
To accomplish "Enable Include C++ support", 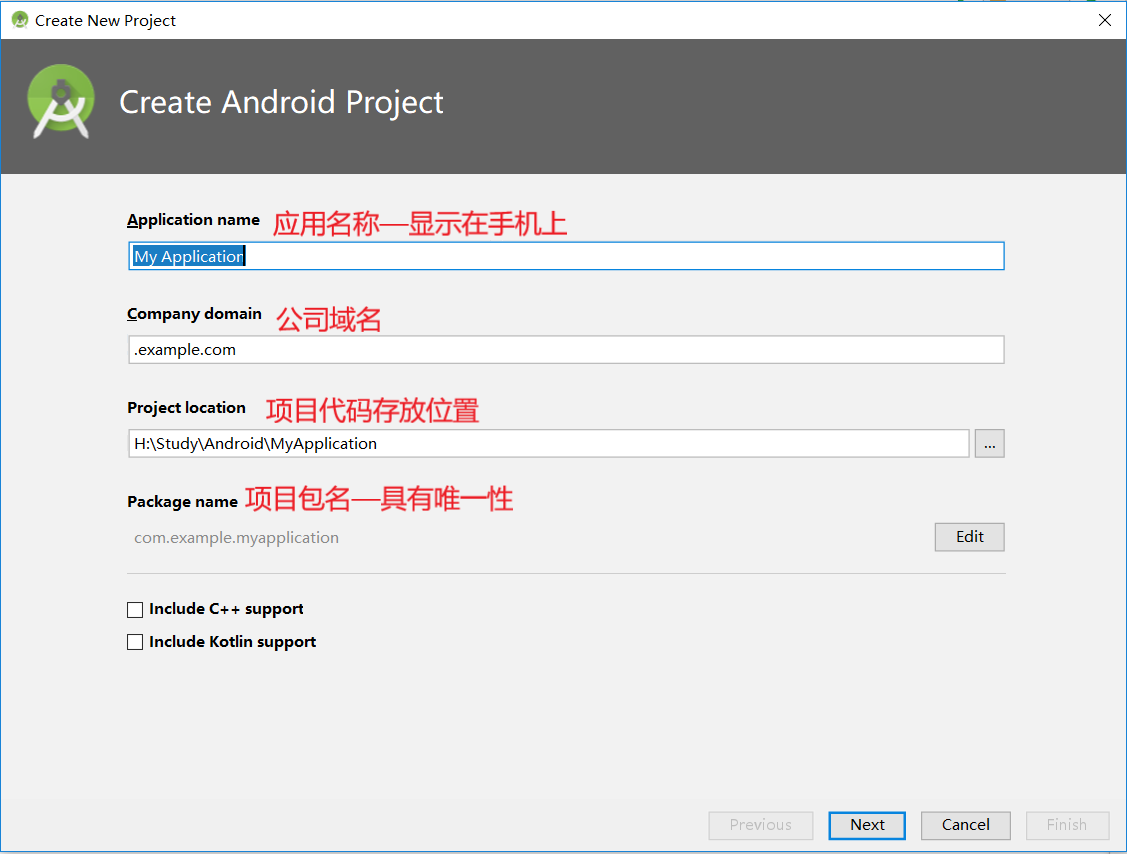I will point(135,609).
